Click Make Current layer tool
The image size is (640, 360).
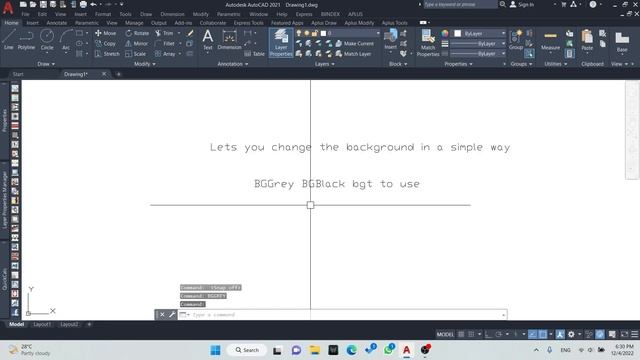[354, 43]
